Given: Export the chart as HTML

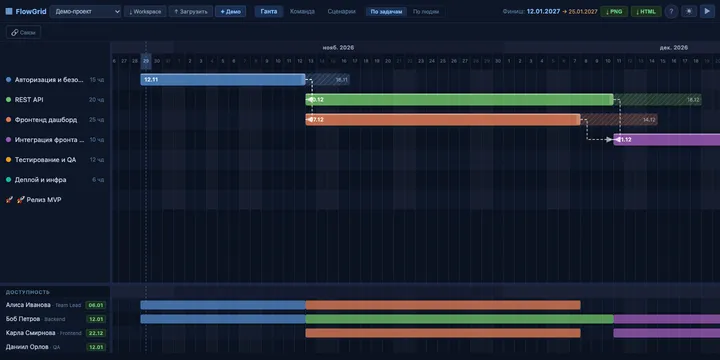Looking at the screenshot, I should click(646, 11).
